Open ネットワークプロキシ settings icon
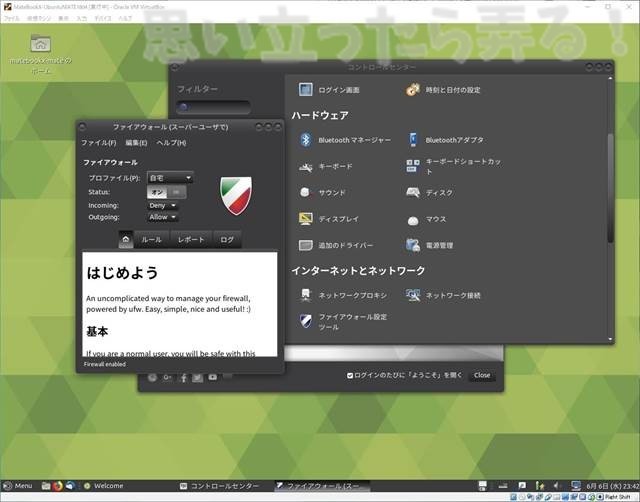The image size is (640, 502). [305, 295]
